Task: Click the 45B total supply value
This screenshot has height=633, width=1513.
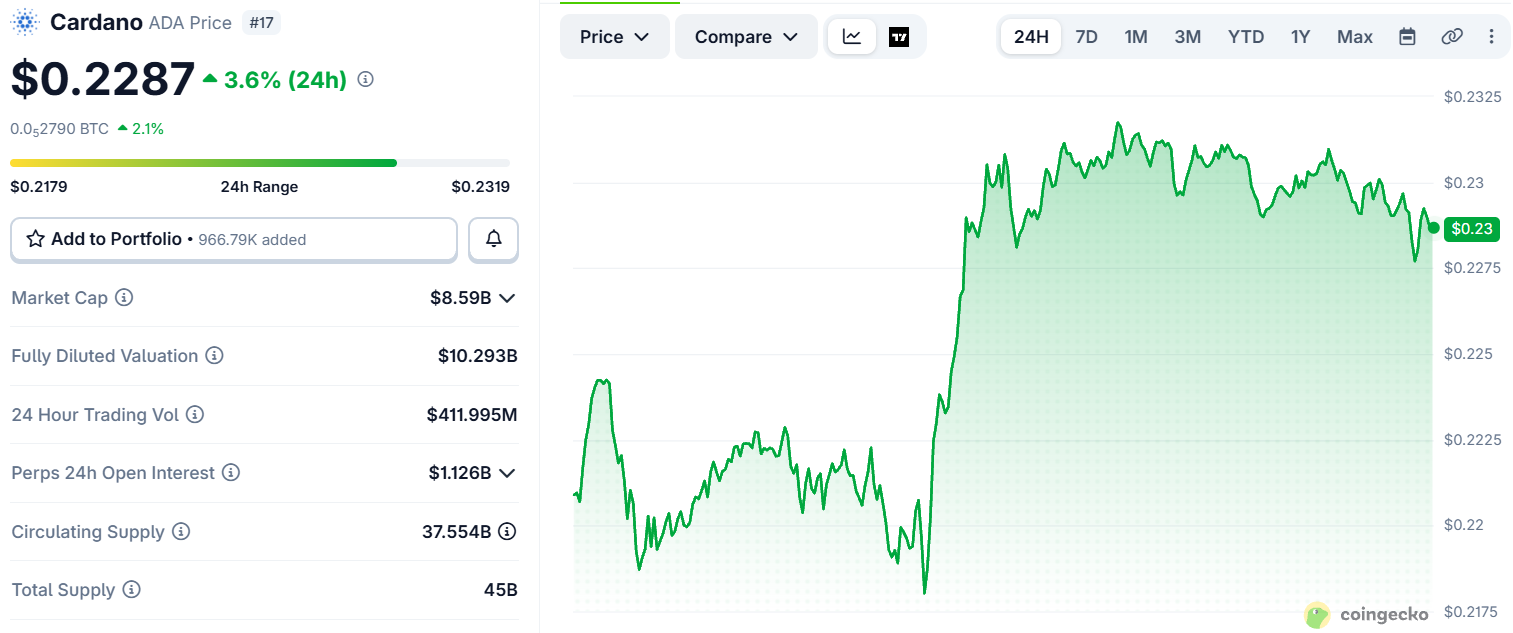Action: point(500,589)
